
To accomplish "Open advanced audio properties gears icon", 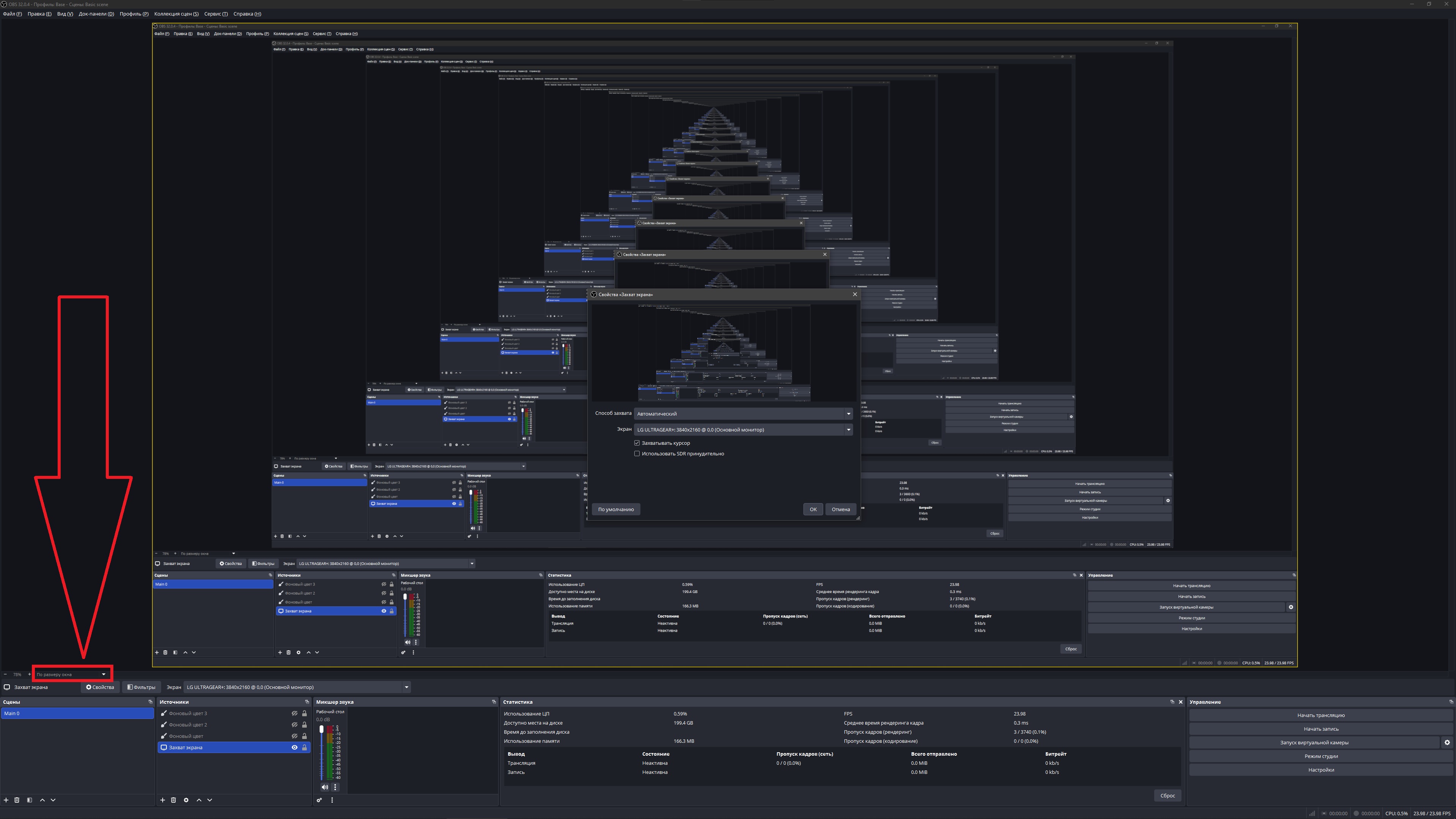I will 319,800.
